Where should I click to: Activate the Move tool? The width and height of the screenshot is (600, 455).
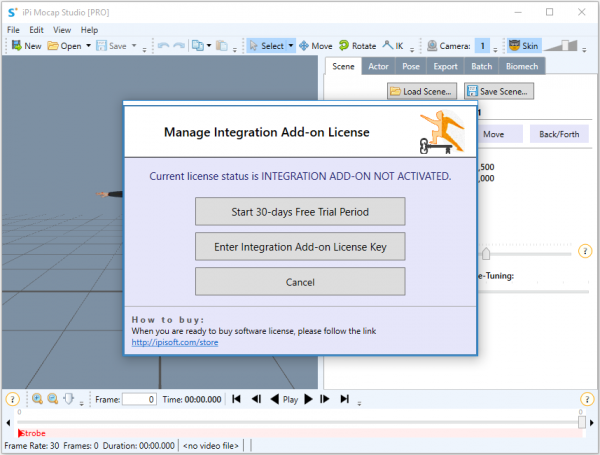[x=316, y=46]
